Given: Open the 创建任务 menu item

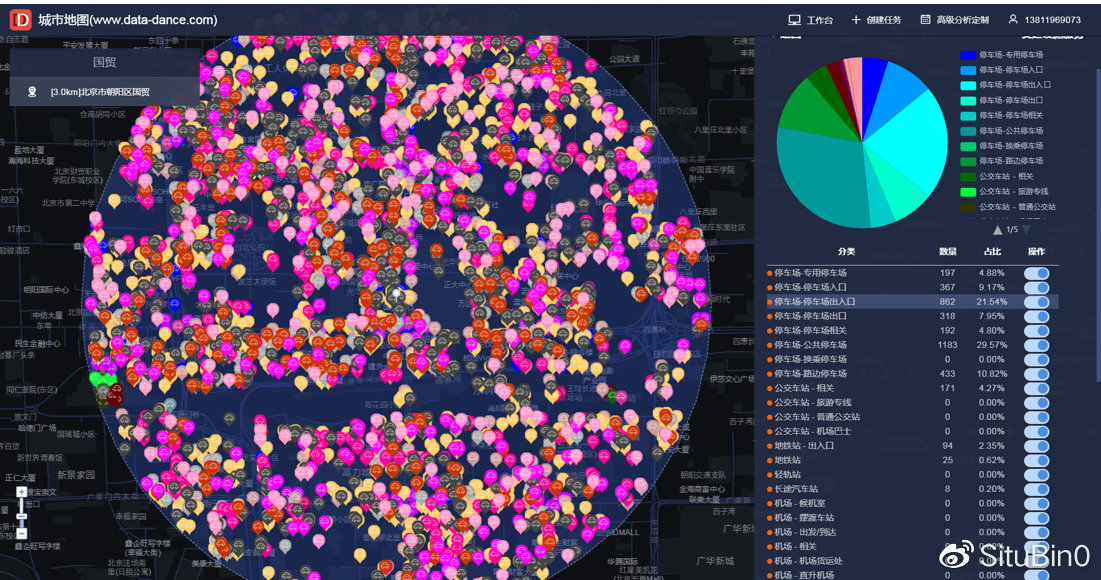Looking at the screenshot, I should pyautogui.click(x=876, y=20).
